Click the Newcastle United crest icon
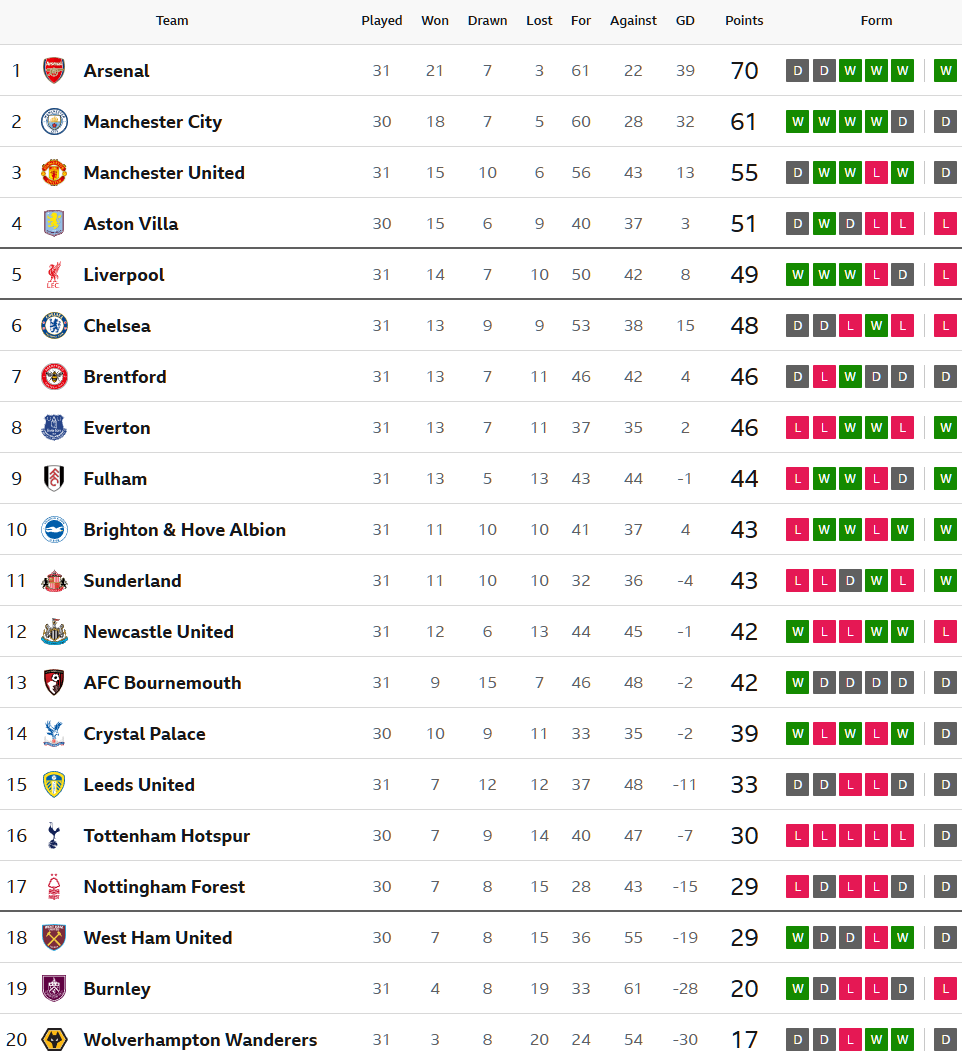The image size is (962, 1062). pos(54,631)
